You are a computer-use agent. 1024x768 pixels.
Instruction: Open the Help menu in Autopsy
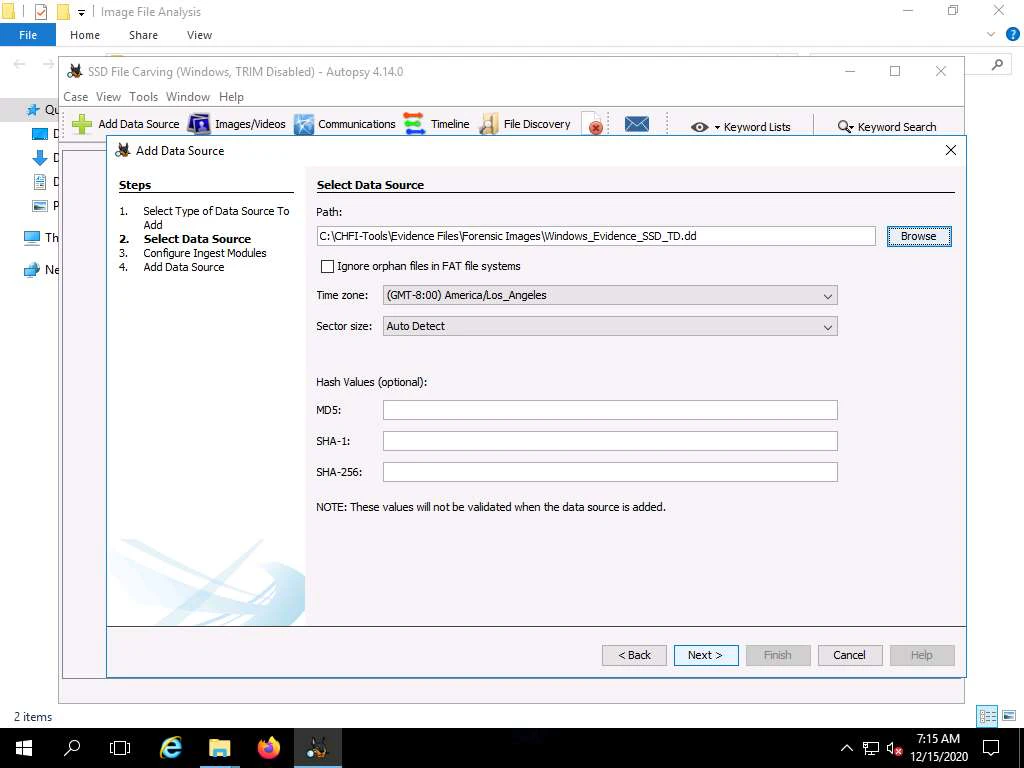[231, 97]
